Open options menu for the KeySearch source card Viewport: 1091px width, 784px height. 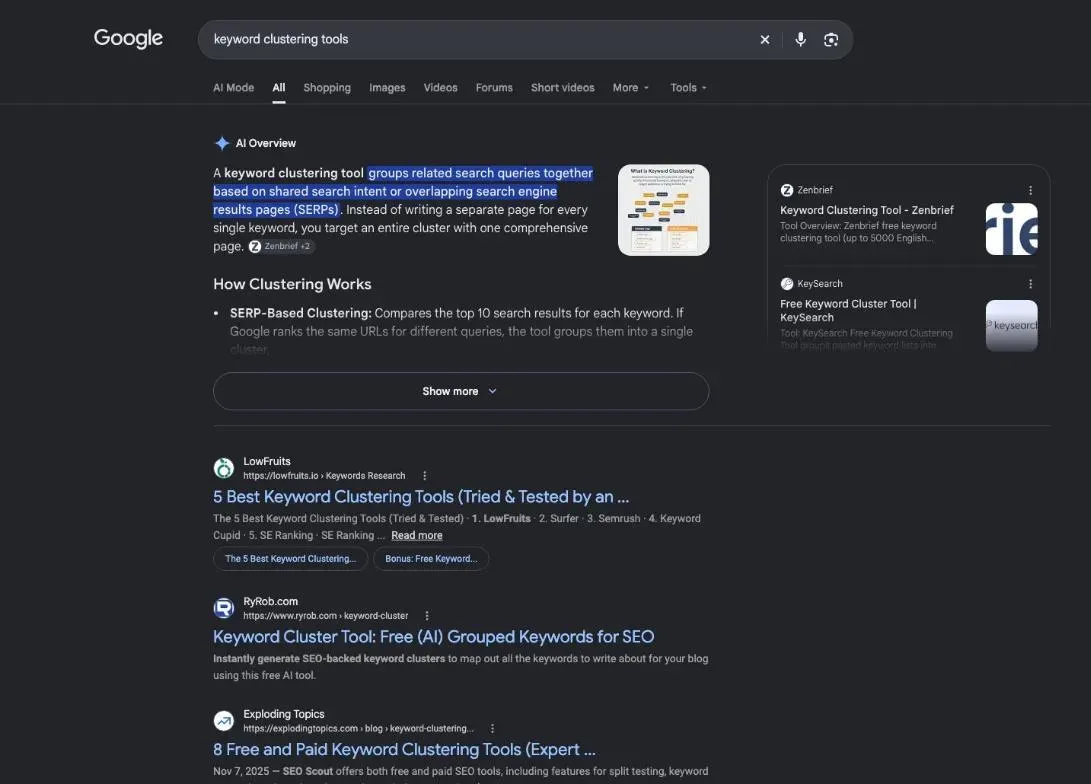[x=1030, y=284]
